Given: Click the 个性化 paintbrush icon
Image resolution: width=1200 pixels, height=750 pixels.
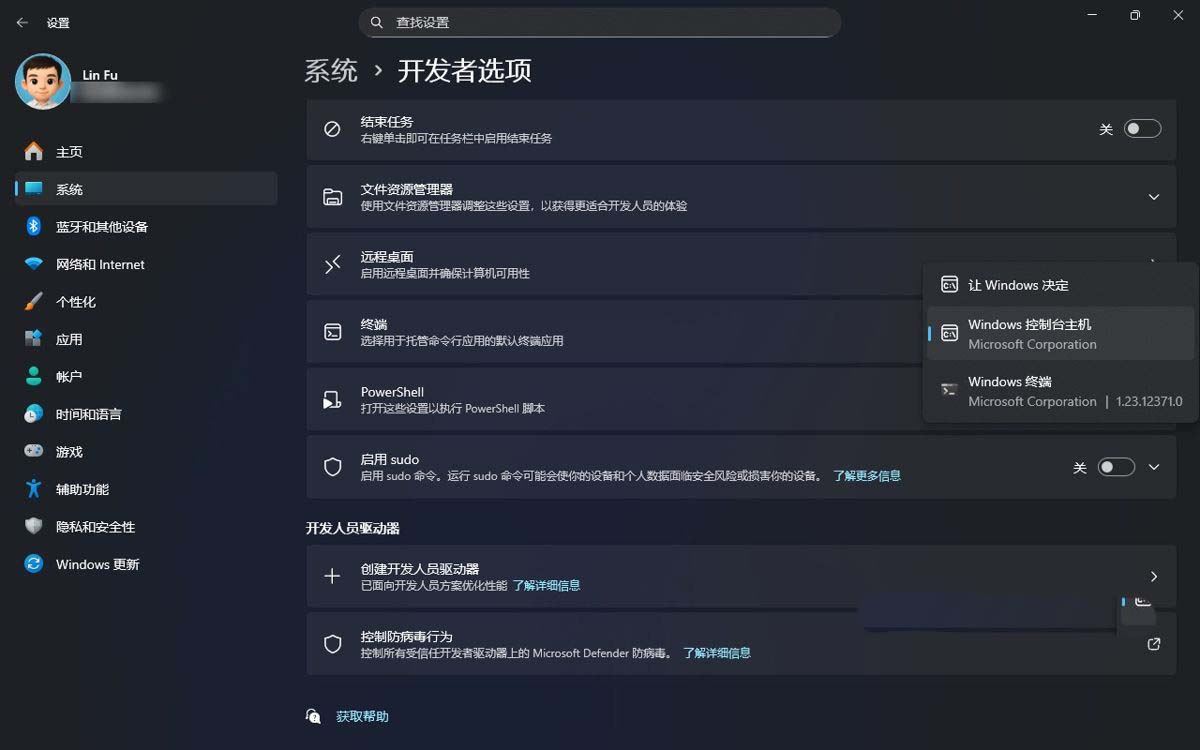Looking at the screenshot, I should (x=34, y=302).
